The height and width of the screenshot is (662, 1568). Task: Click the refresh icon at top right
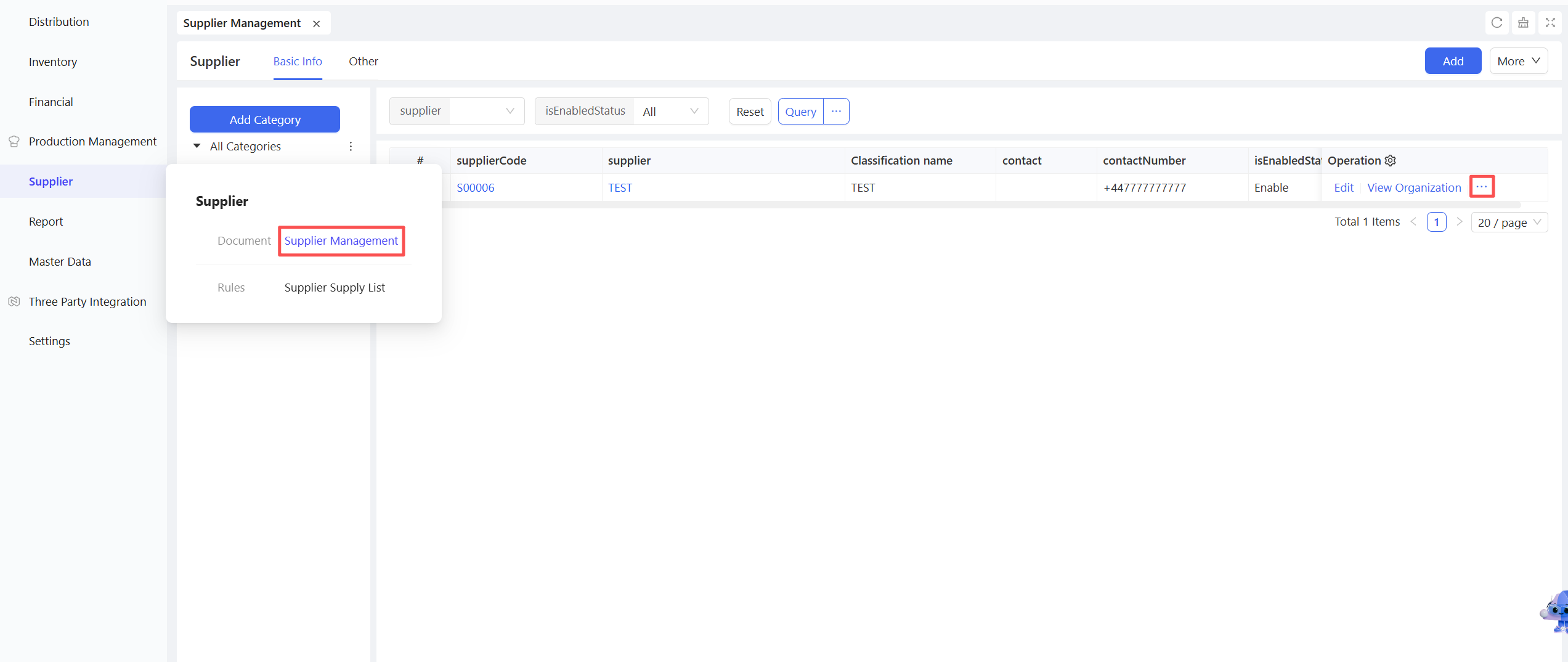[x=1497, y=23]
